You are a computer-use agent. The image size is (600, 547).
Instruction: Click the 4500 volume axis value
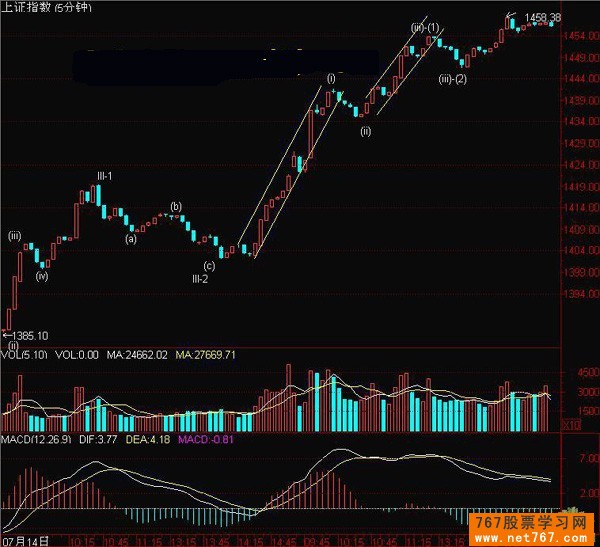point(588,372)
